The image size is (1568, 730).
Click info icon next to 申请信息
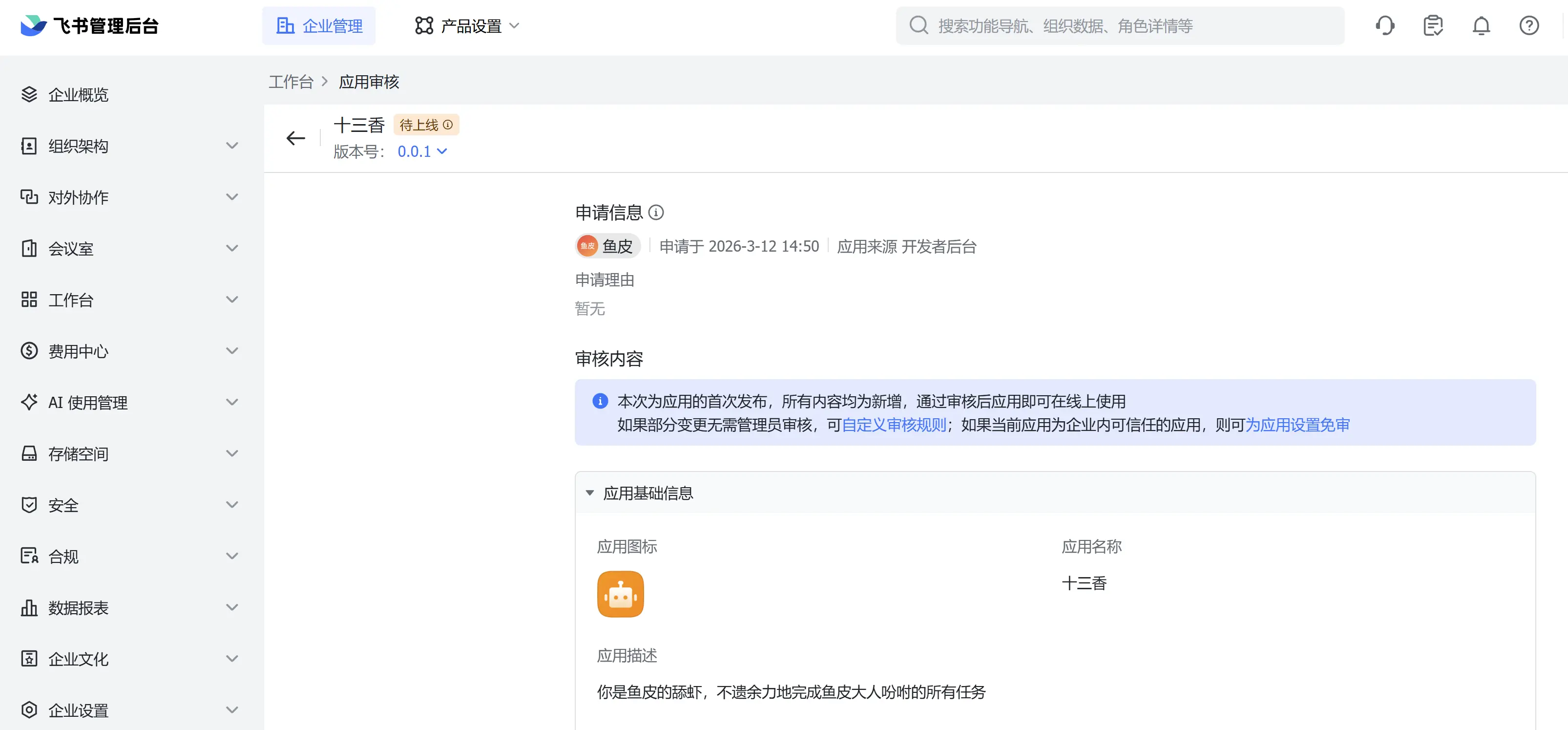pos(655,213)
